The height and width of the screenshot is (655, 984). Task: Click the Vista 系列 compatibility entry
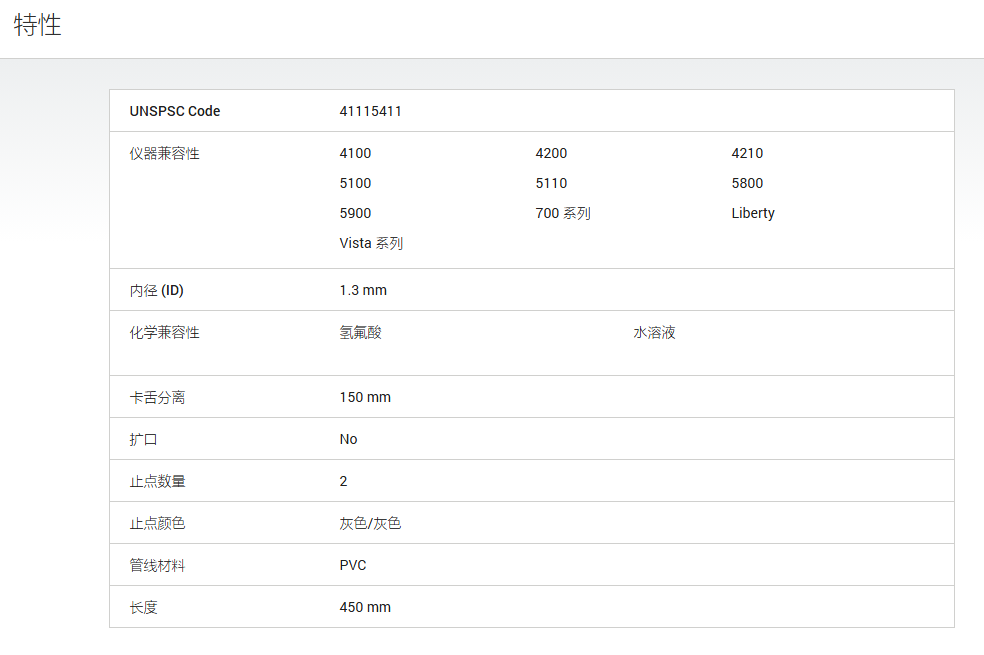(x=371, y=243)
